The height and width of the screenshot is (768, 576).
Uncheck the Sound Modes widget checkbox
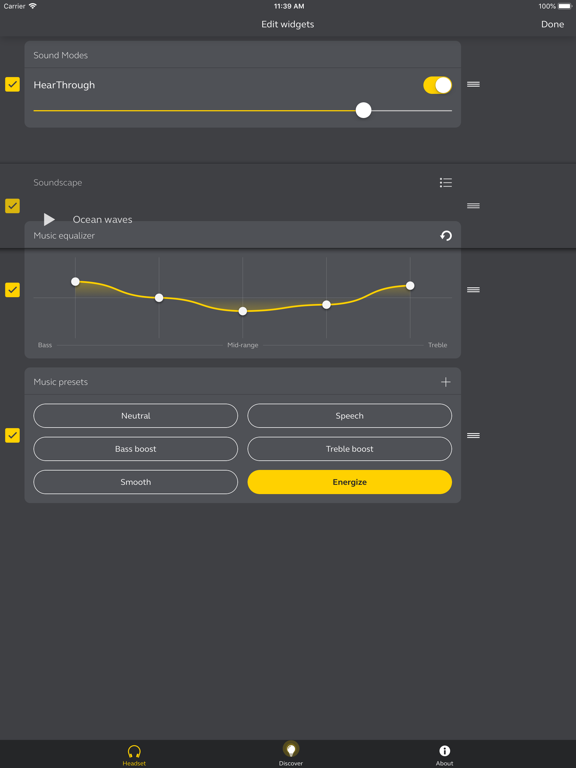[x=12, y=84]
